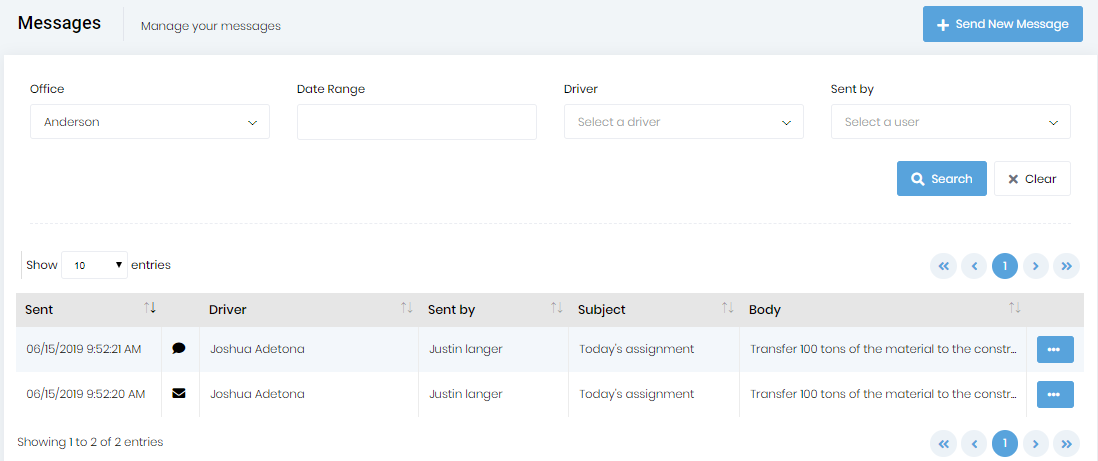Click the body text of 9:52:21 message
Screen dimensions: 1098x461
[x=884, y=349]
